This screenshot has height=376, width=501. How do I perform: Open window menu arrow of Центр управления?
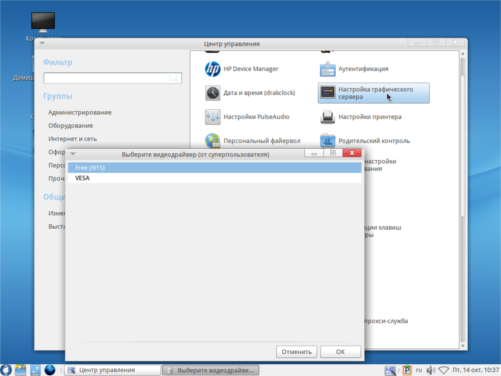(42, 43)
